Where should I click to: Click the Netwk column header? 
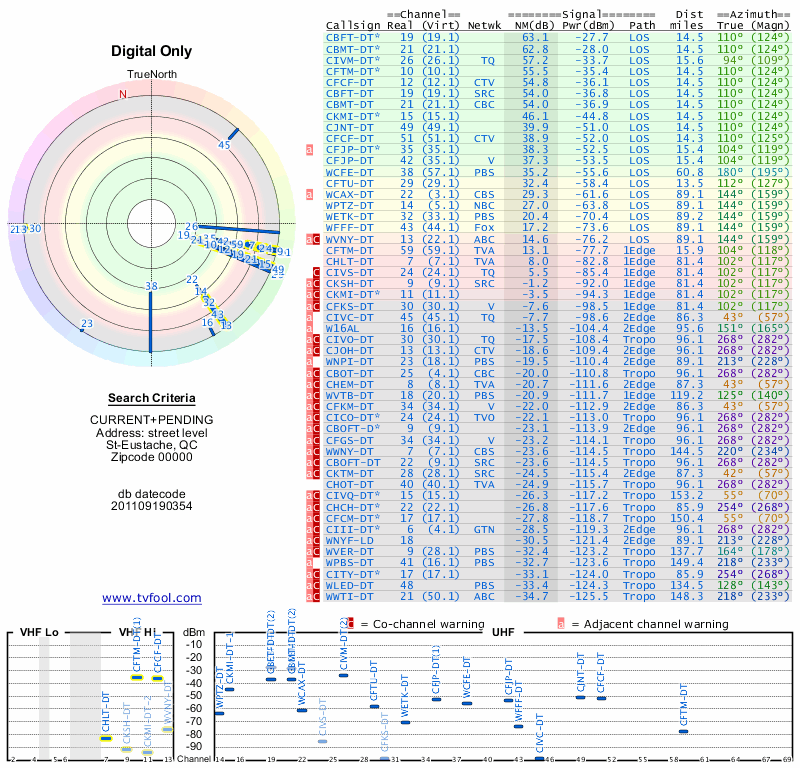tap(485, 26)
